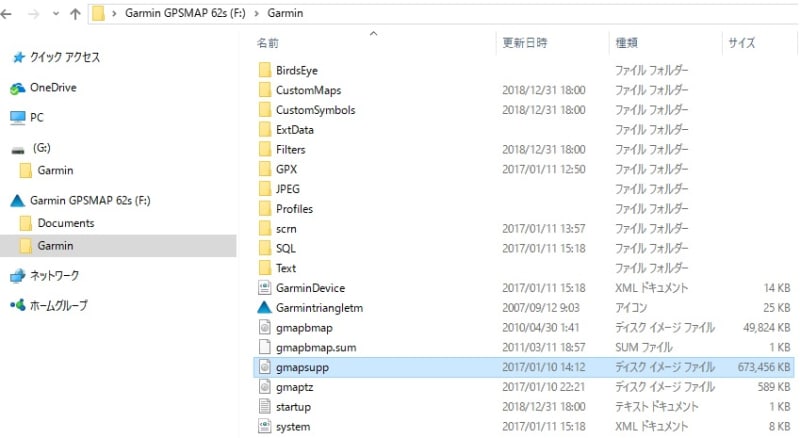Select the system XML file icon
Screen dimensions: 800x438
(x=264, y=426)
